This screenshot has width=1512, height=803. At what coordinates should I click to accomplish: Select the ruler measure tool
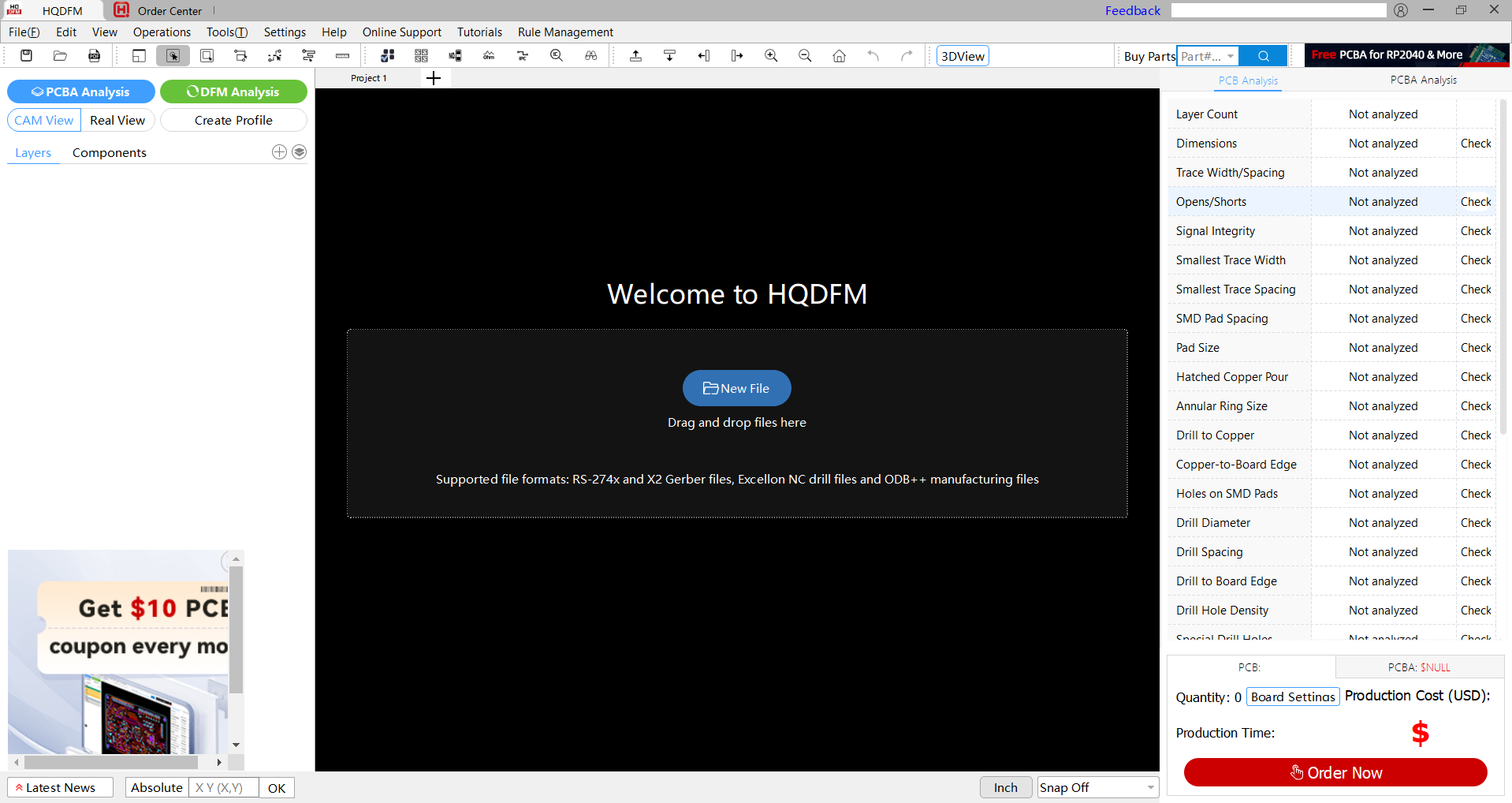click(x=342, y=55)
